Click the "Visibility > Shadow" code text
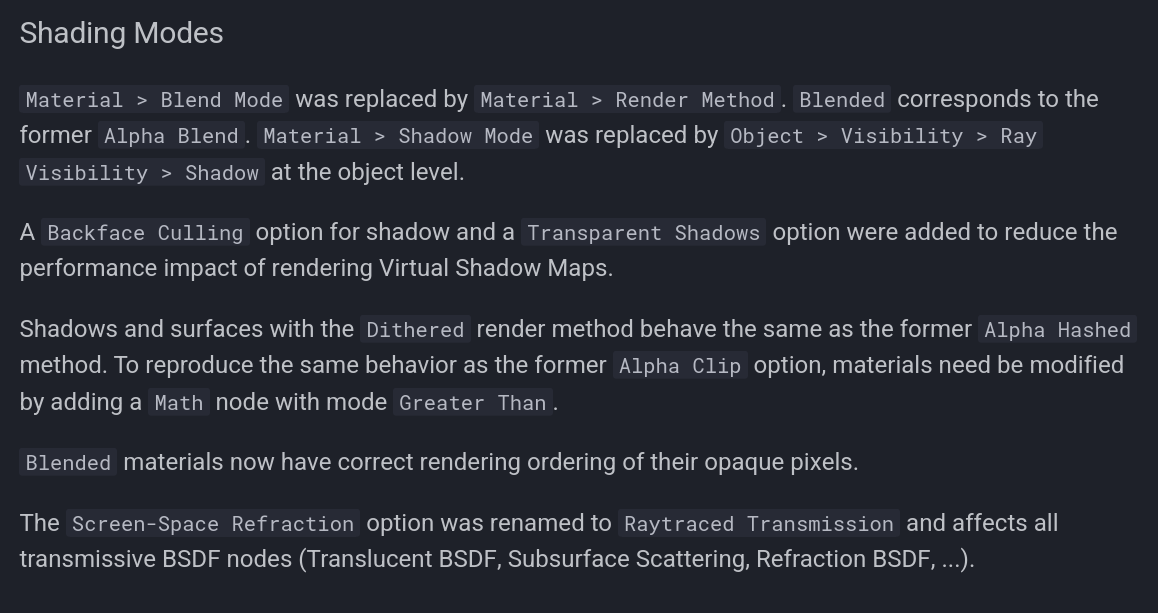The width and height of the screenshot is (1158, 613). pyautogui.click(x=142, y=173)
